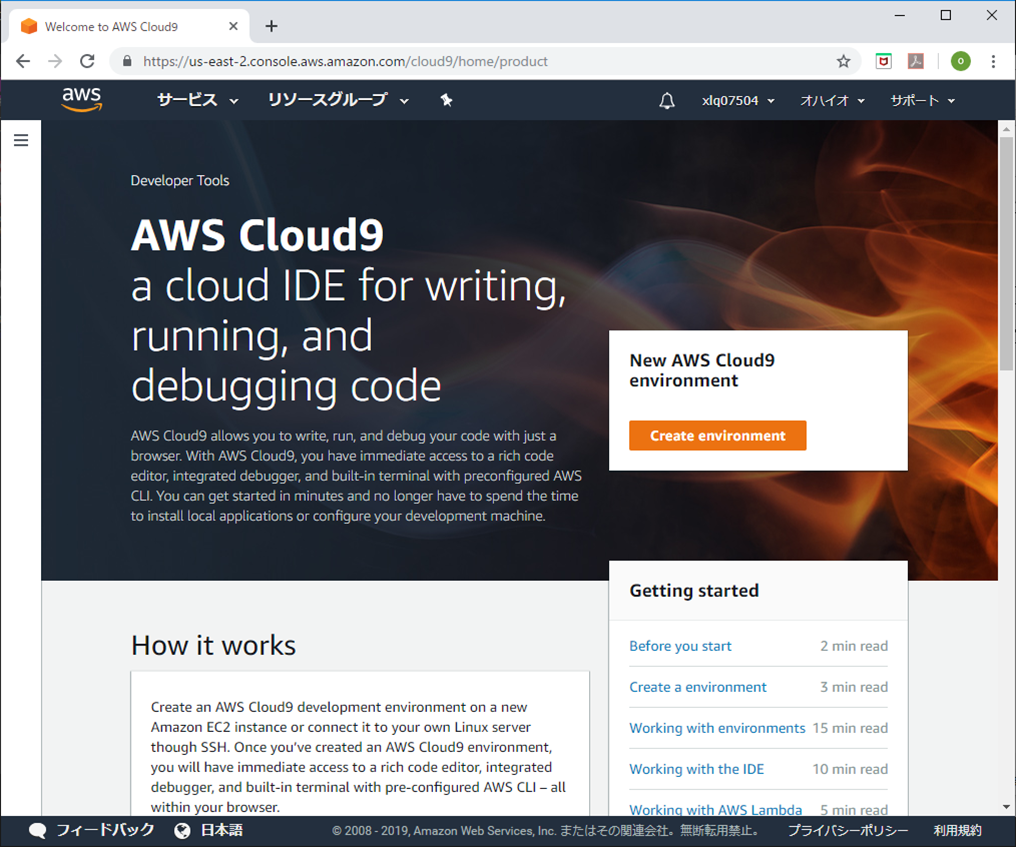Open Chrome three-dot menu

click(993, 61)
